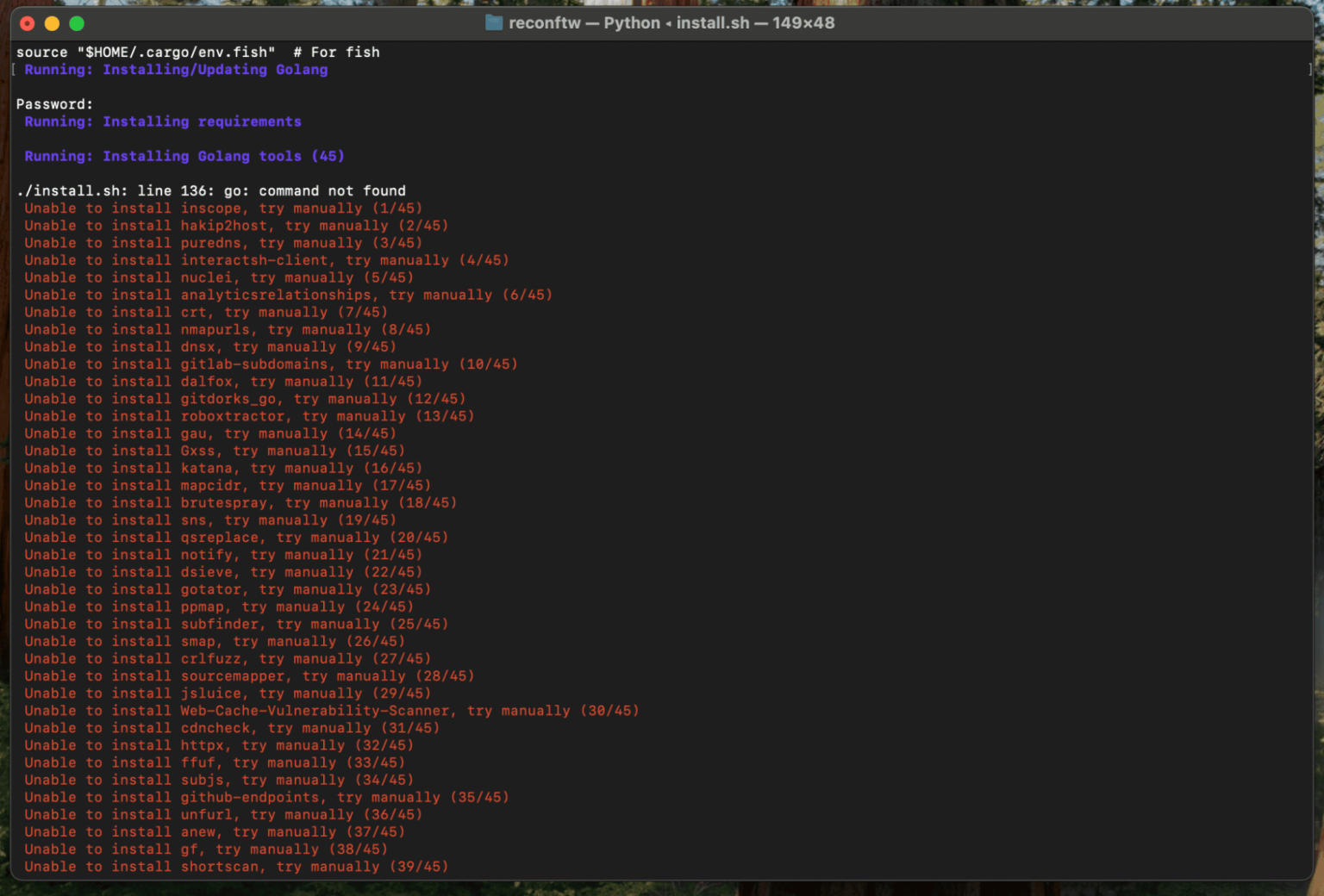The height and width of the screenshot is (896, 1324).
Task: Click 'Running: Installing/Updating Golang' line
Action: [x=176, y=70]
